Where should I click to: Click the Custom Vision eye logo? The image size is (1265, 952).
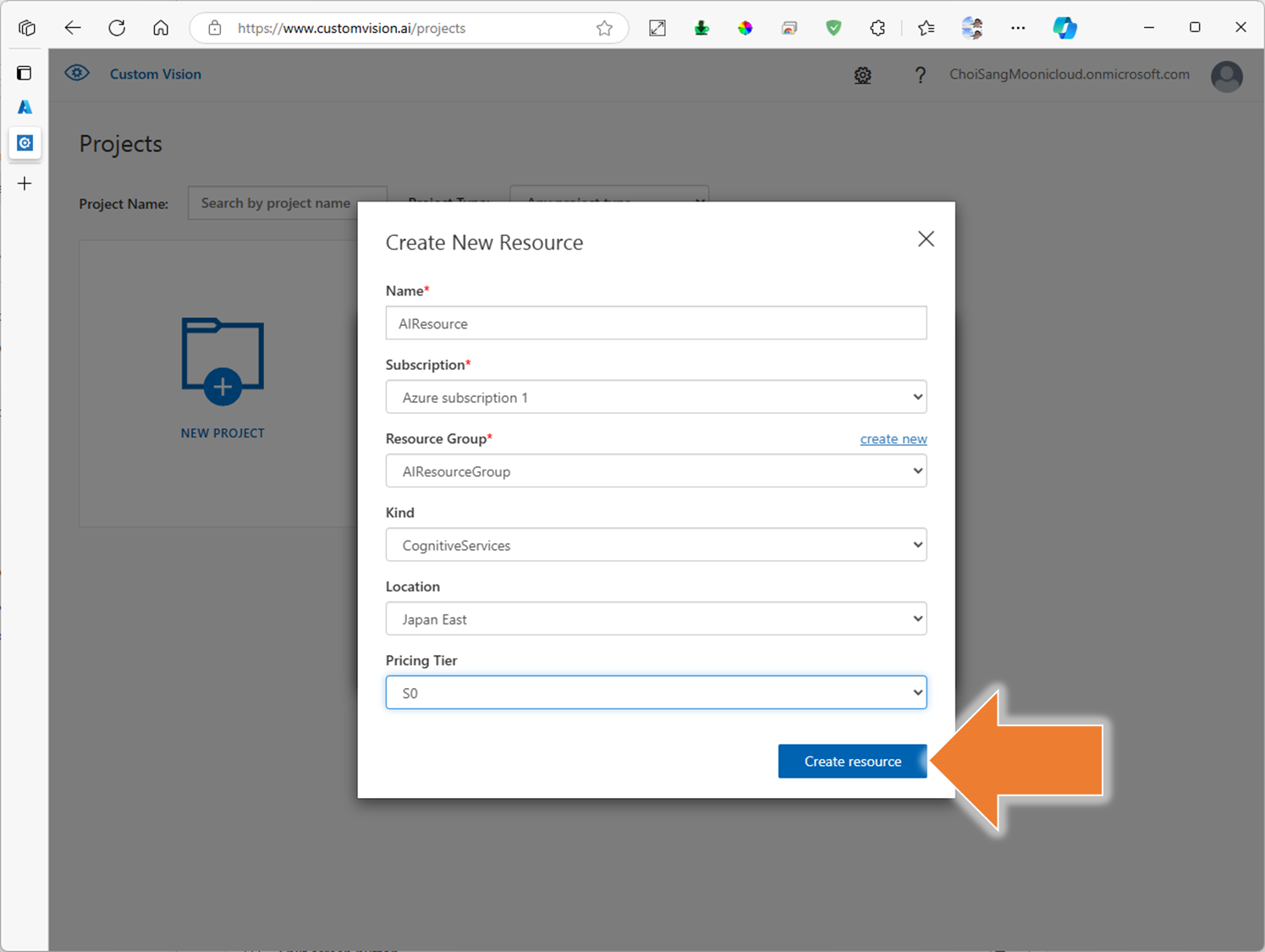77,73
